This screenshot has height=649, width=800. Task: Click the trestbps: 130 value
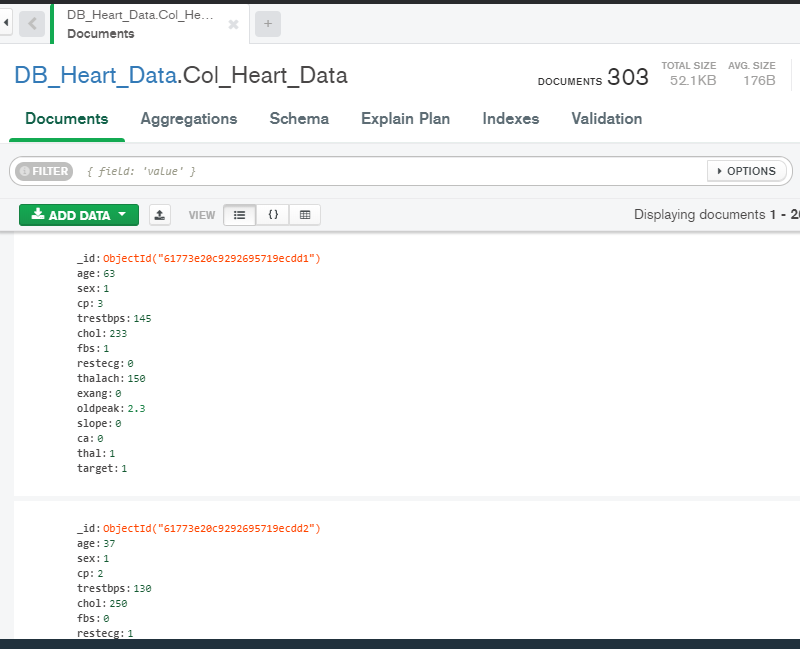point(142,588)
